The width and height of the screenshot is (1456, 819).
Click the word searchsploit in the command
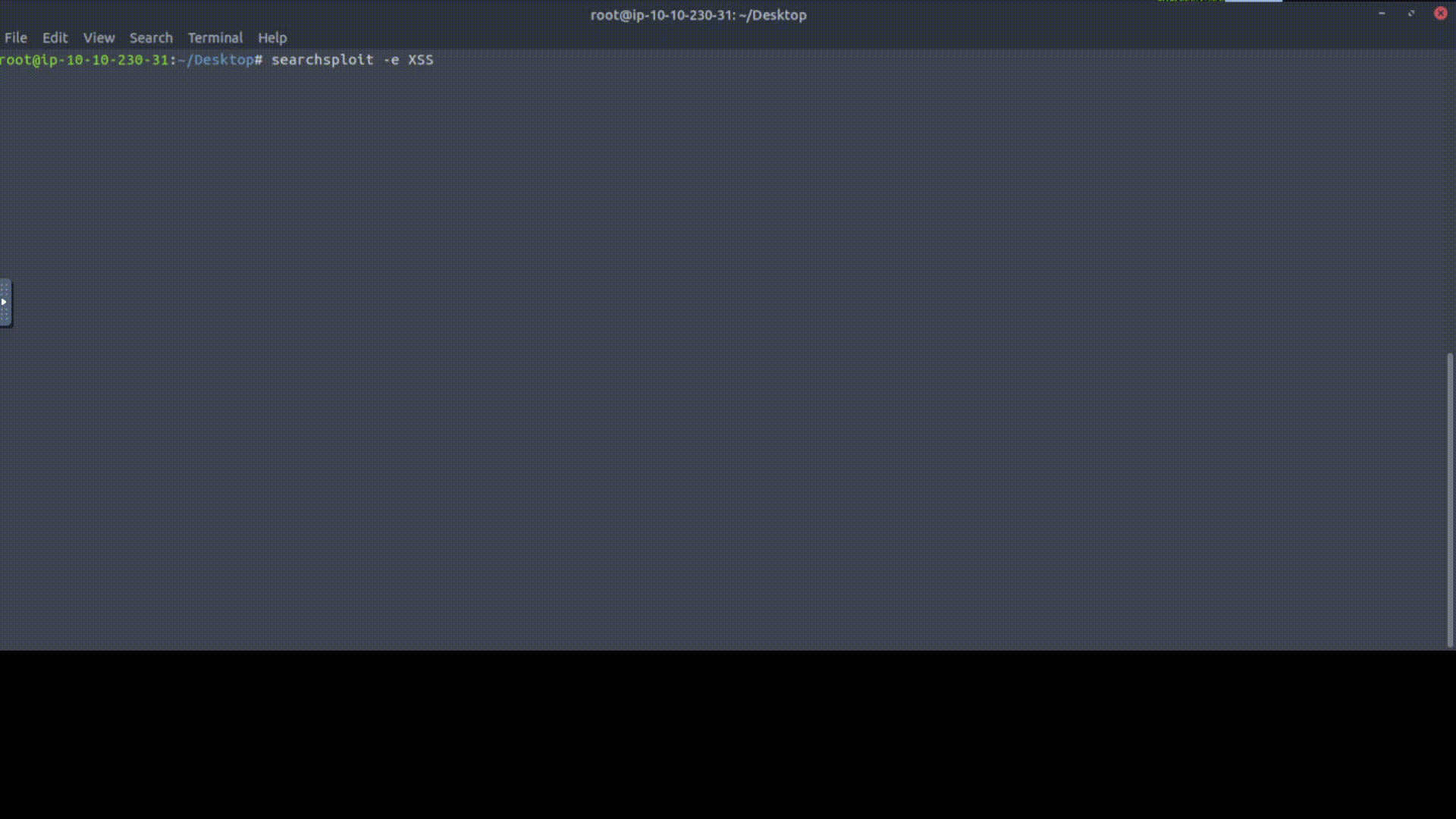322,59
